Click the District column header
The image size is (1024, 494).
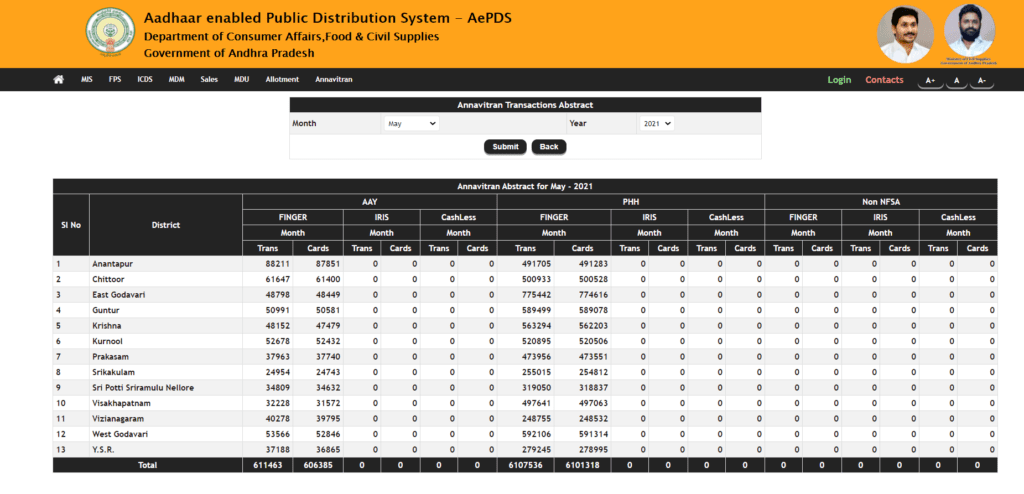[165, 225]
